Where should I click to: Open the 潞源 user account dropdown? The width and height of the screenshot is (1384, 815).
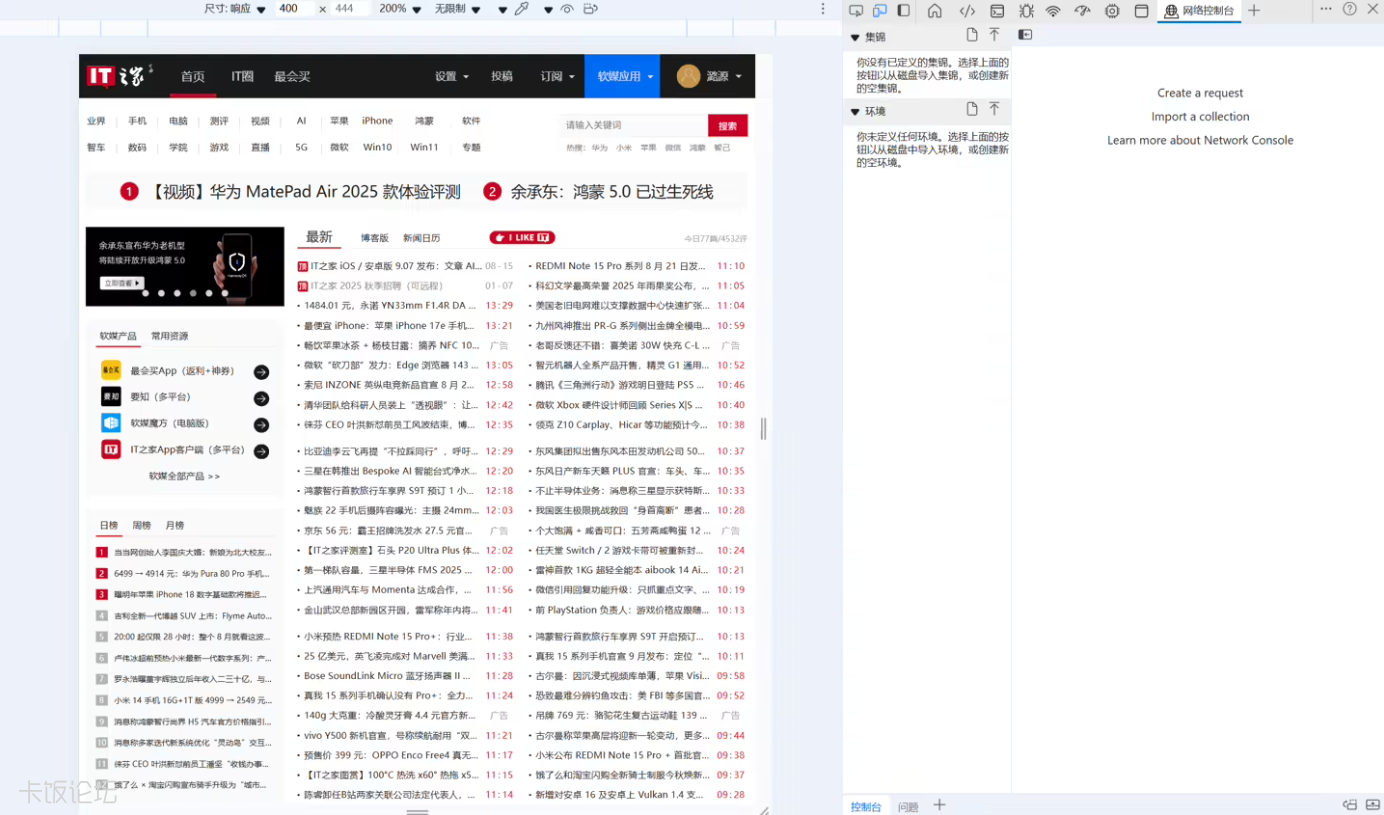[x=709, y=76]
